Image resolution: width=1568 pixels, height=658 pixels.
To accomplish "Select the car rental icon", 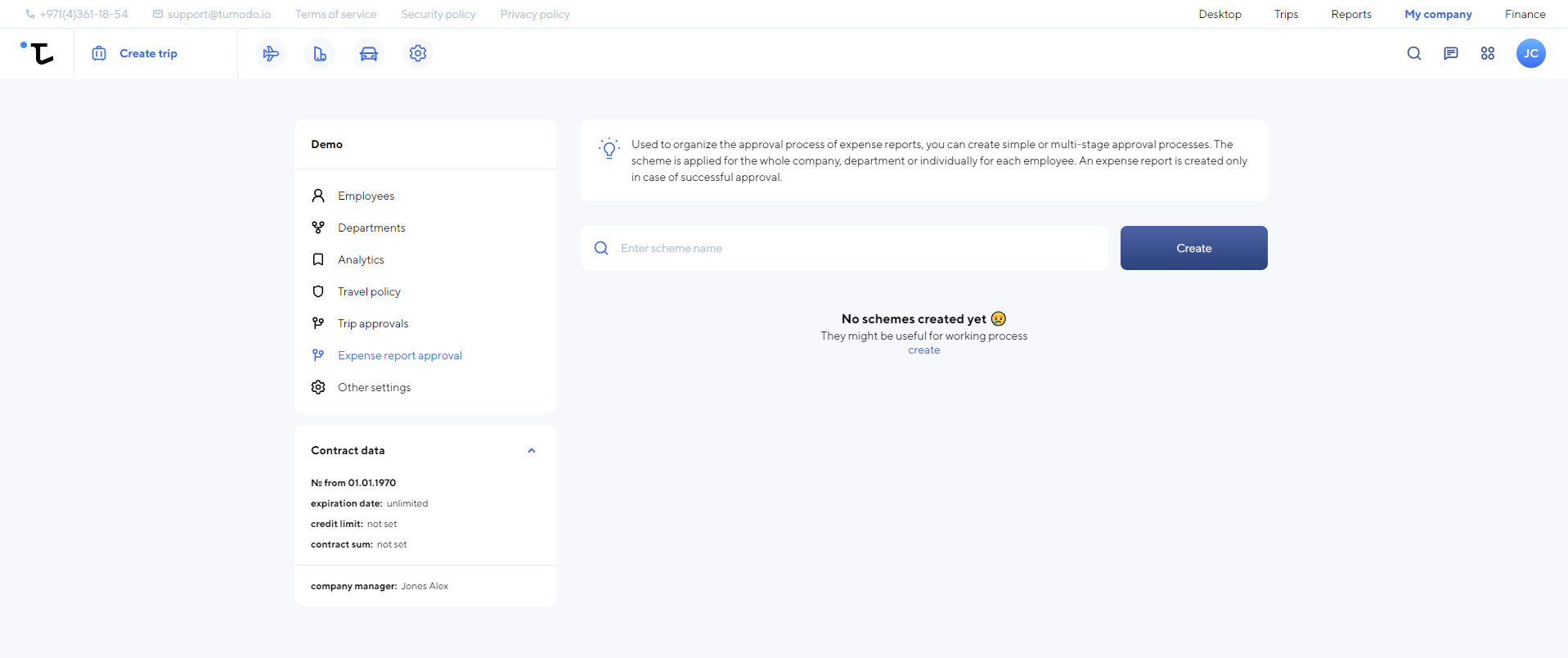I will 369,53.
